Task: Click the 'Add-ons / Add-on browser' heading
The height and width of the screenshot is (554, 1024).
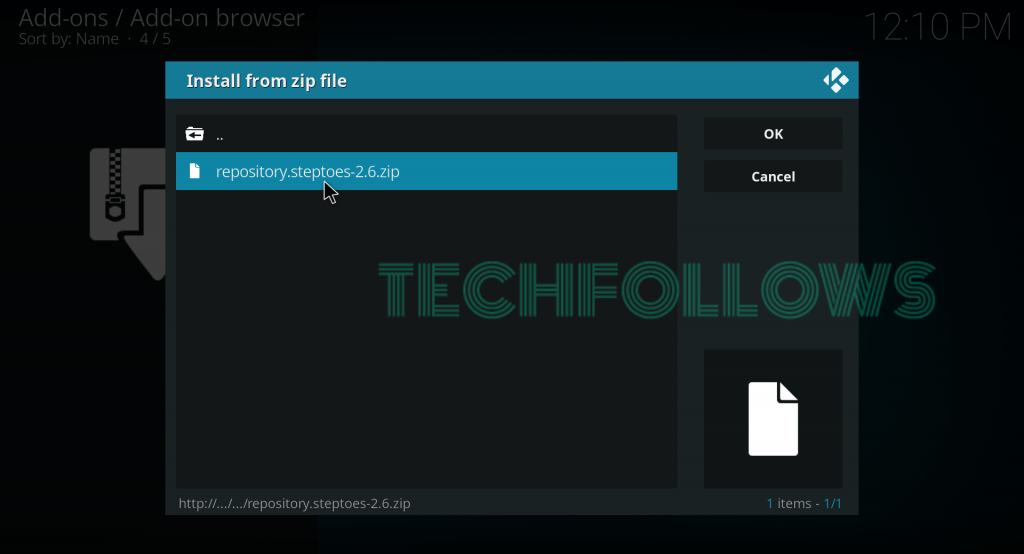Action: 161,18
